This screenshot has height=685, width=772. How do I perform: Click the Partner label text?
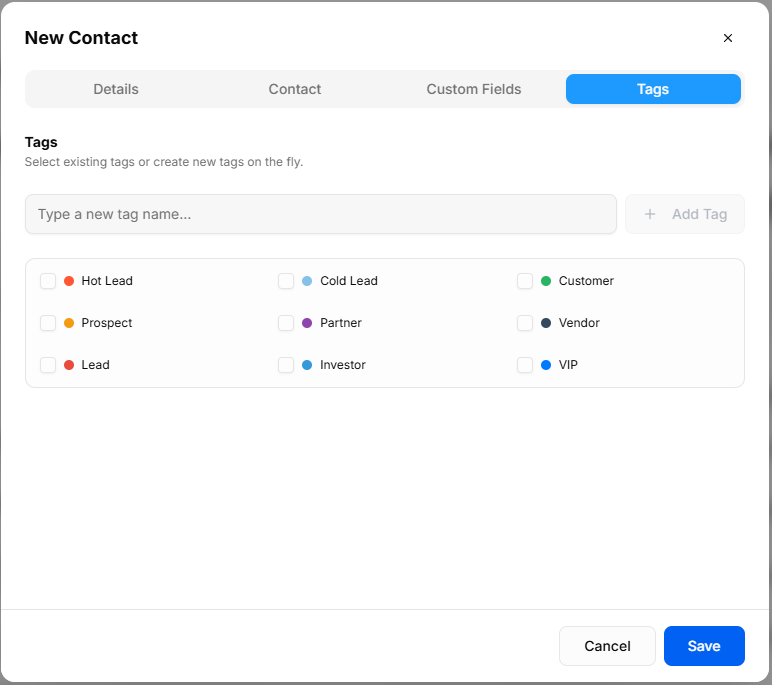click(341, 323)
